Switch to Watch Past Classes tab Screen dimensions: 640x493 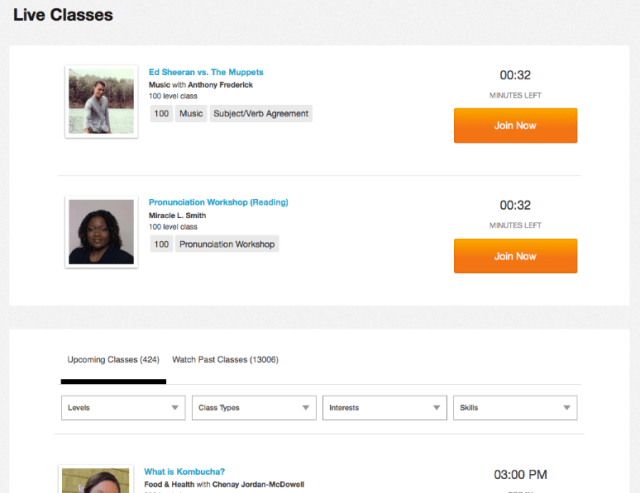pyautogui.click(x=225, y=359)
